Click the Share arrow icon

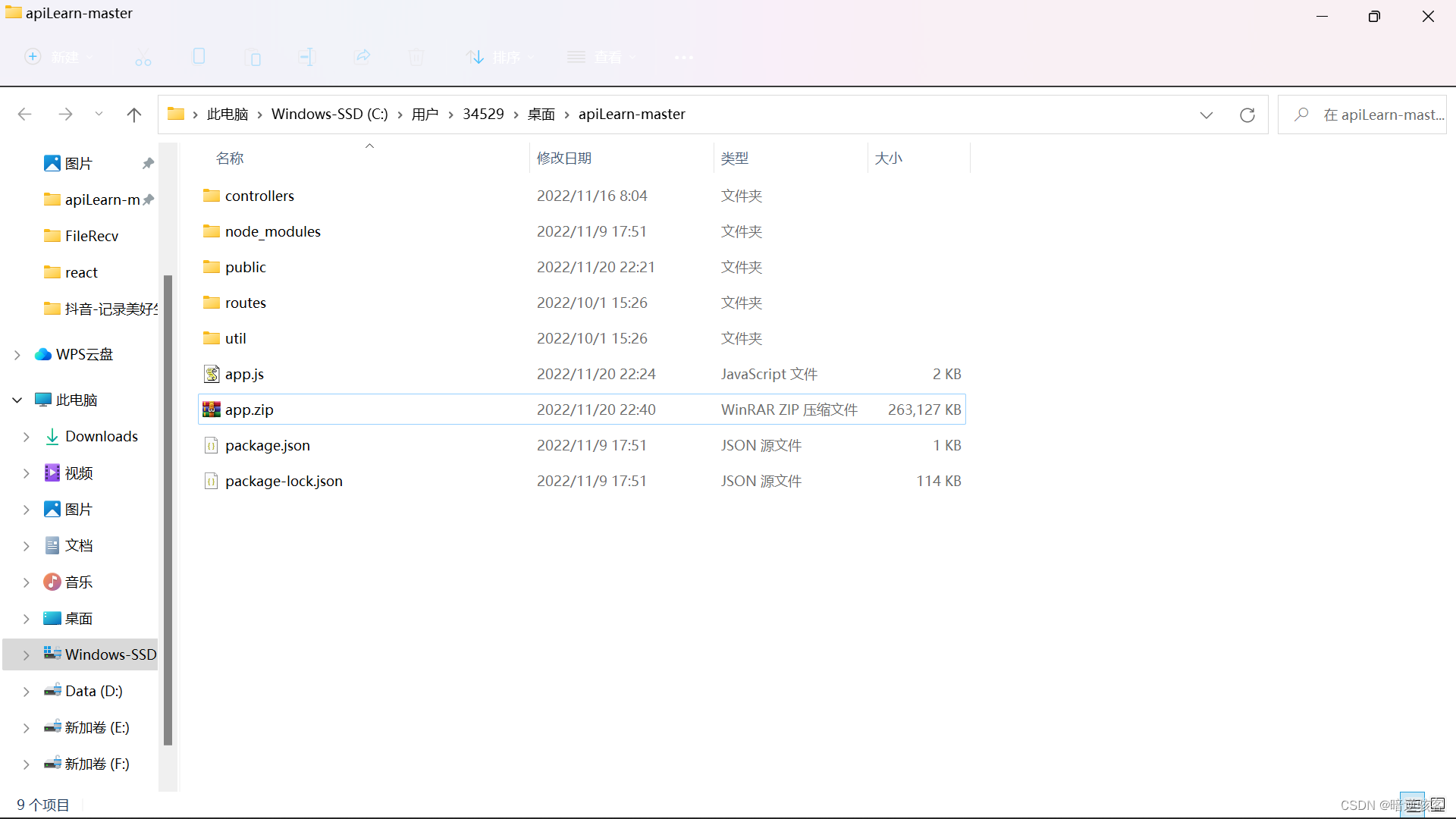[x=362, y=57]
